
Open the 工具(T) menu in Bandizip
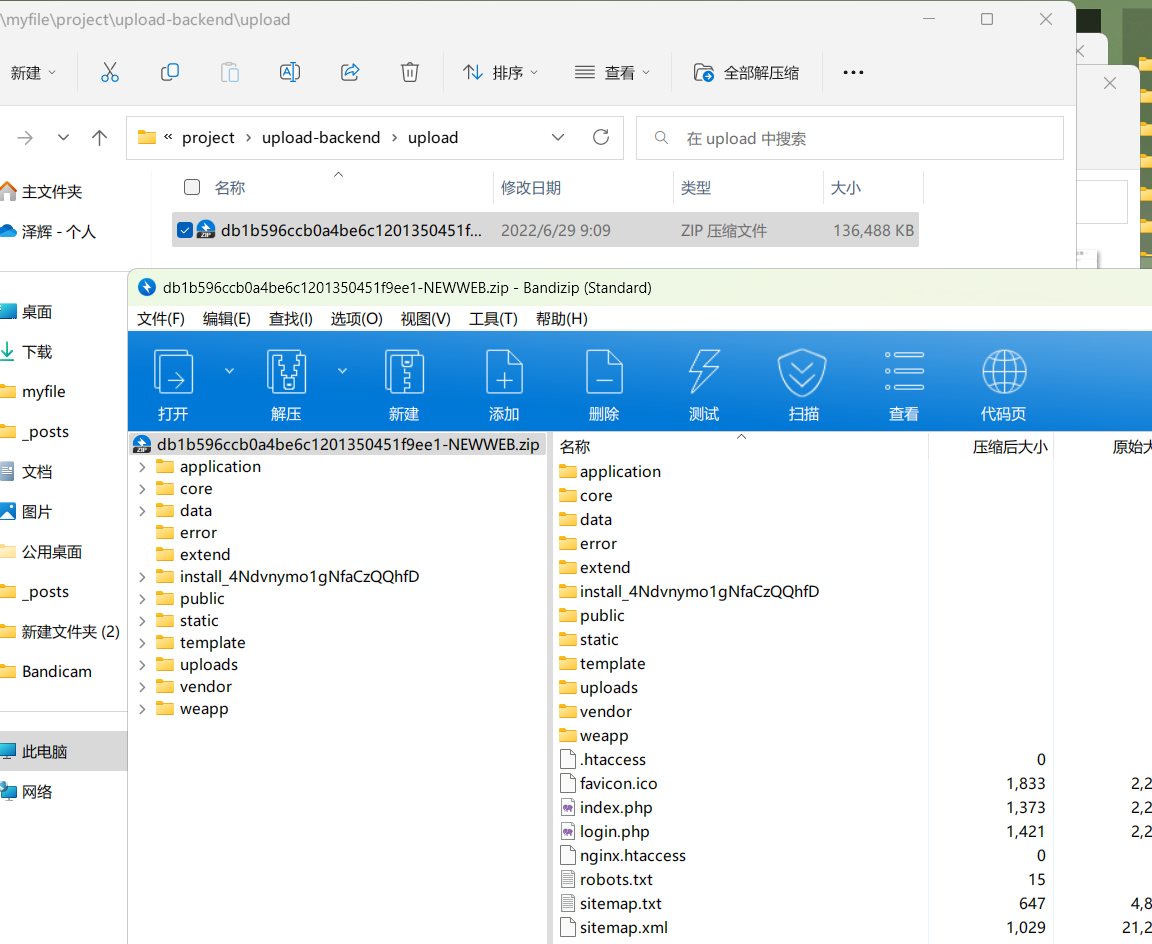point(493,318)
